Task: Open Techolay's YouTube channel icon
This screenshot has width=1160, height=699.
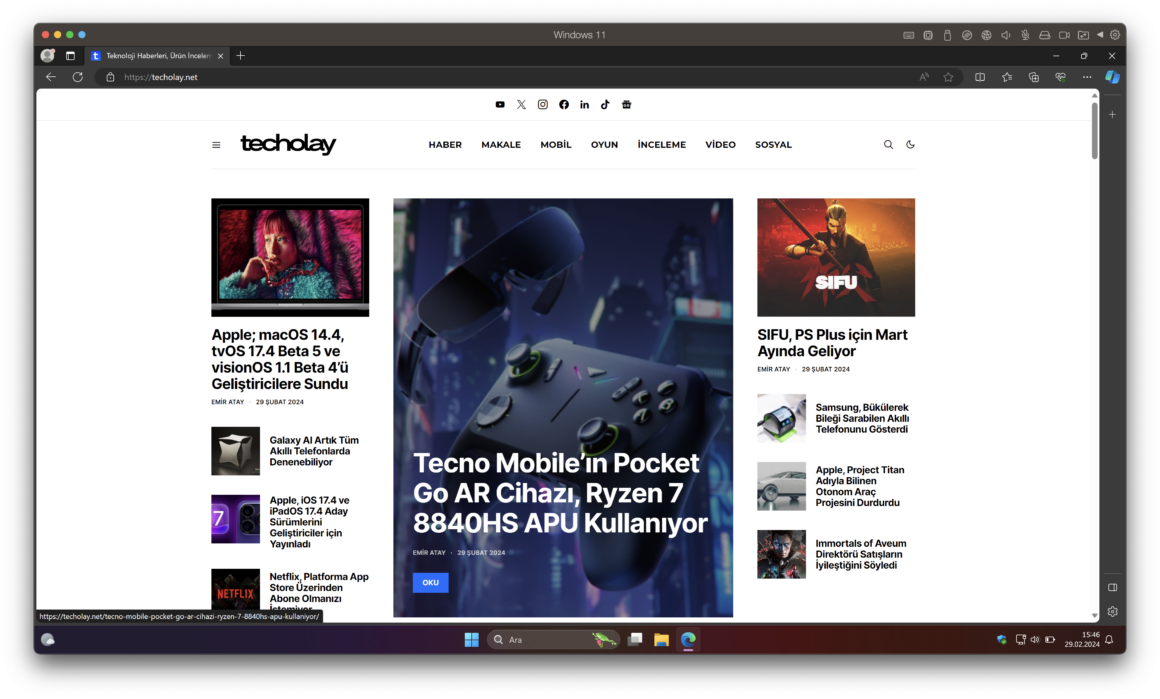Action: point(500,105)
